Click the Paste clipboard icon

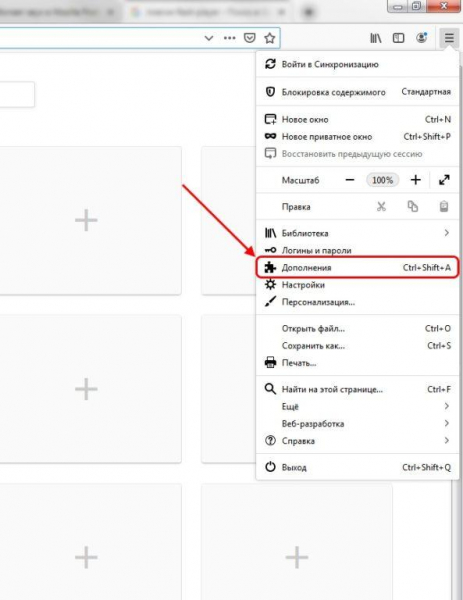point(443,207)
